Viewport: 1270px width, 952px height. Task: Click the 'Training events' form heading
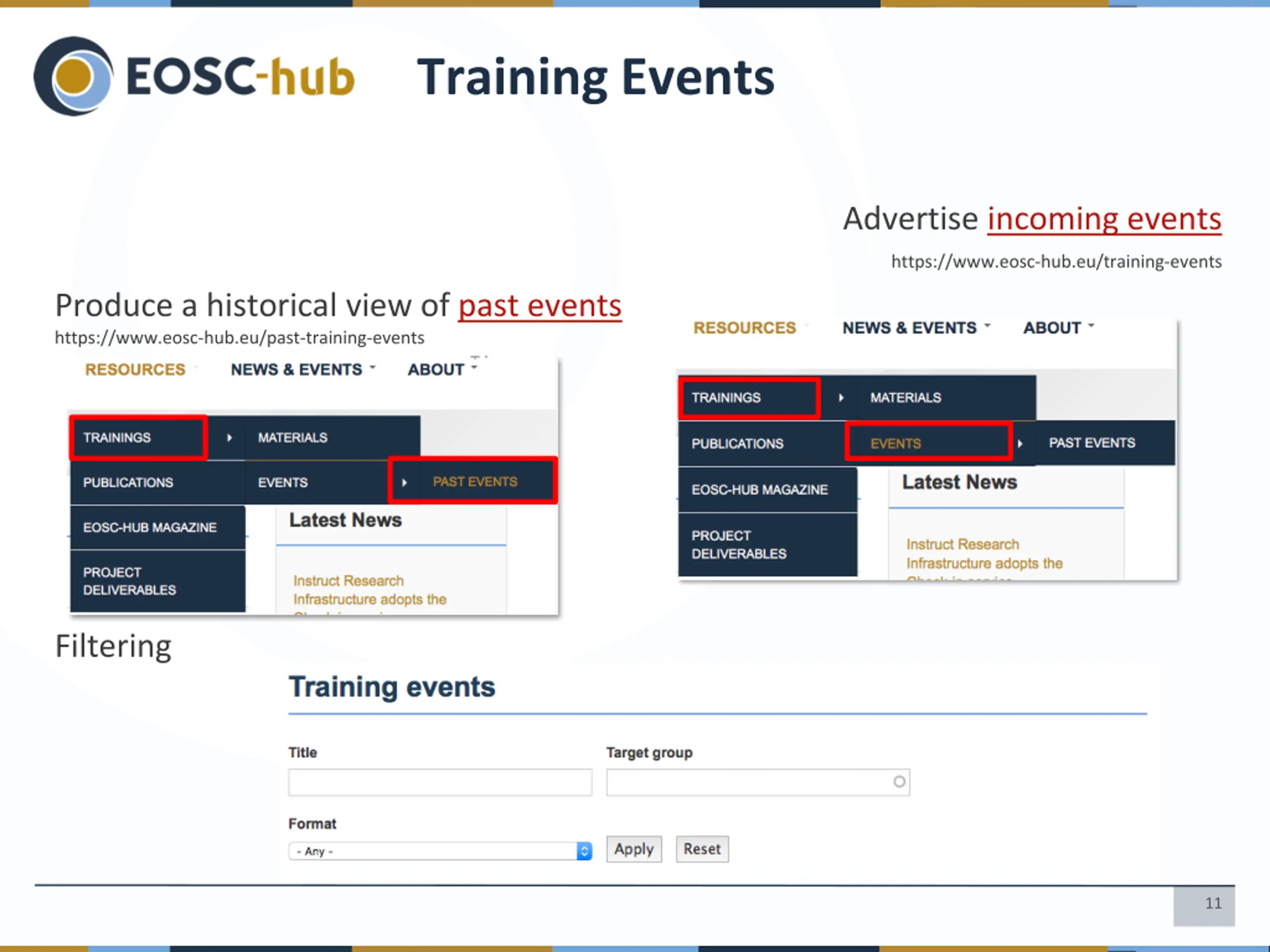(x=392, y=687)
